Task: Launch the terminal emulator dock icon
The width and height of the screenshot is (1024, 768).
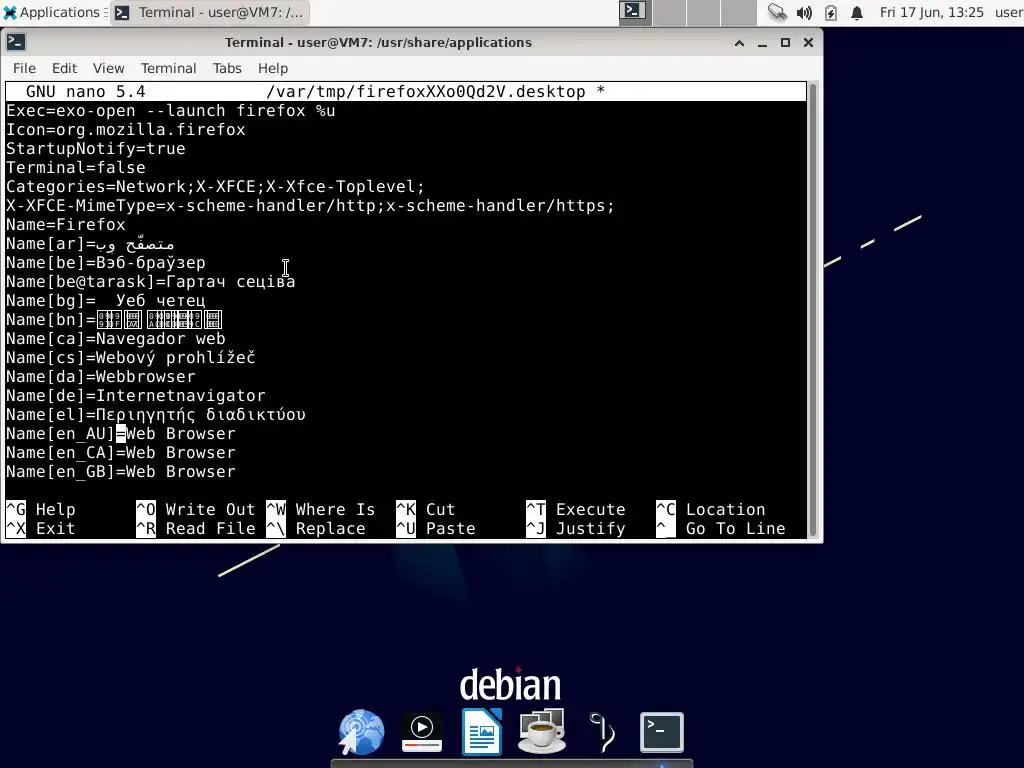Action: point(662,732)
